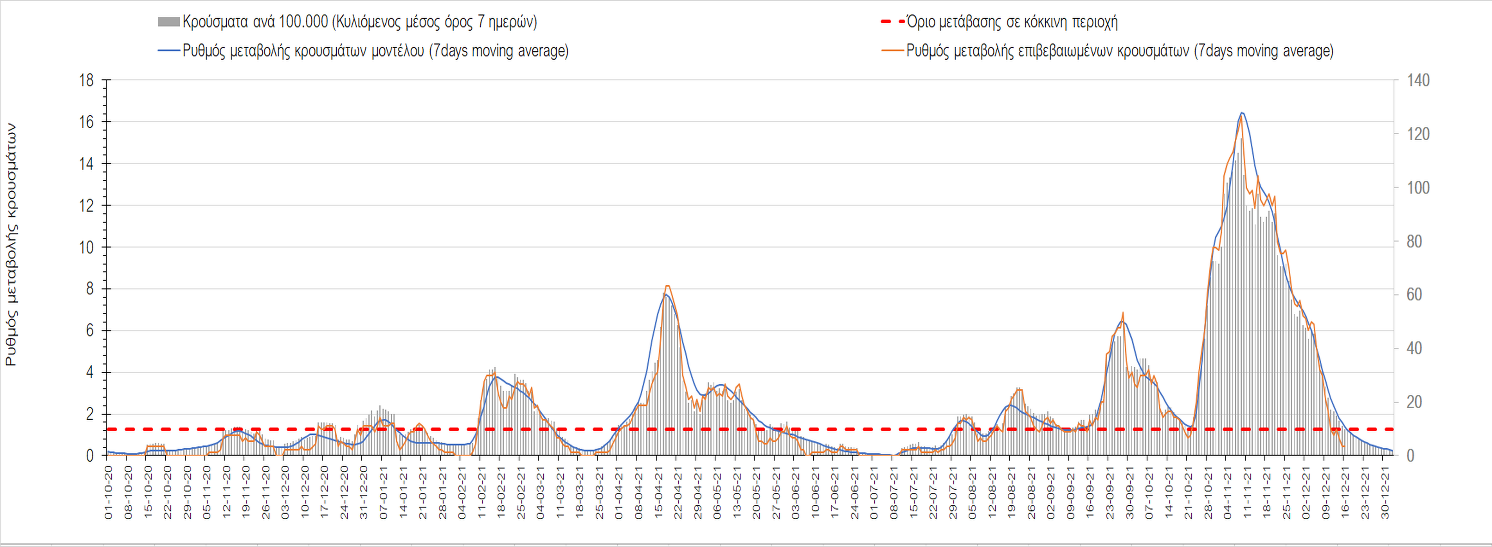This screenshot has height=547, width=1492.
Task: Click the right axis value 140
Action: coord(1416,81)
